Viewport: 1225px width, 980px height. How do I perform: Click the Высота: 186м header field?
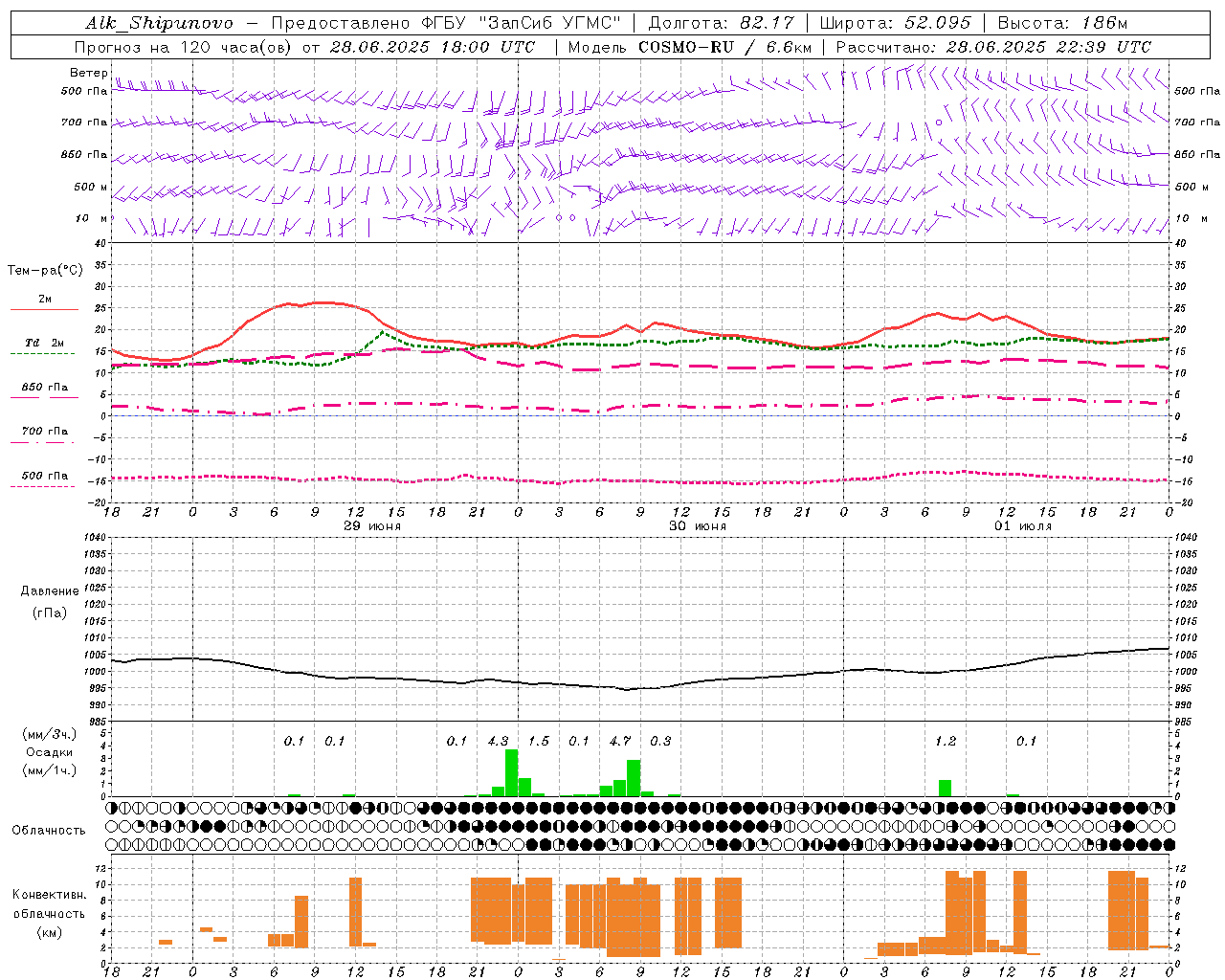[1062, 23]
